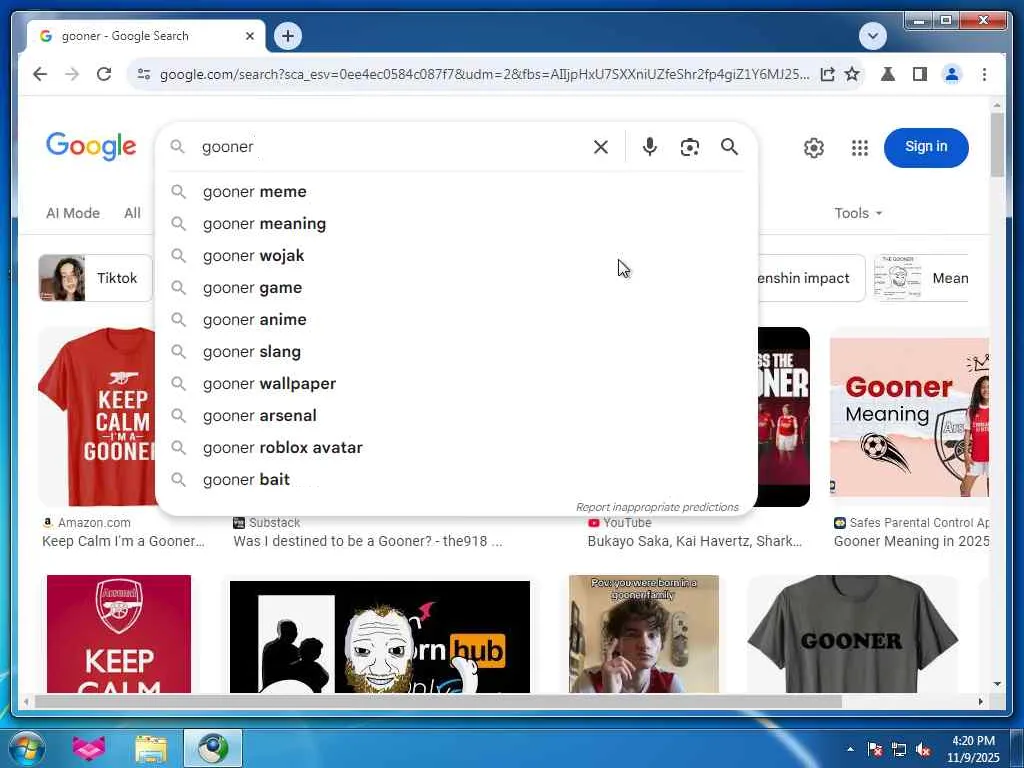1024x768 pixels.
Task: Open the pink cat taskbar app
Action: [89, 748]
